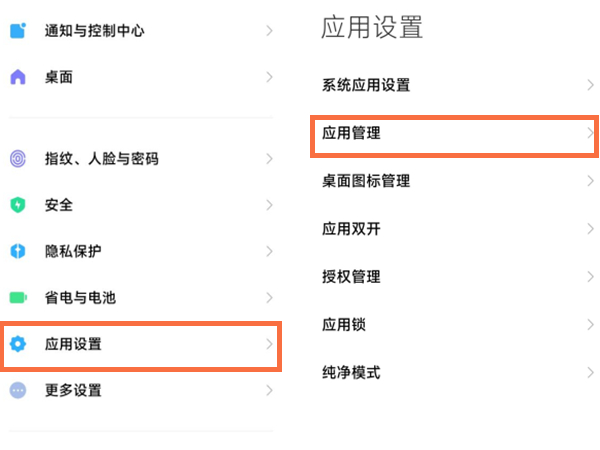Expand the chevron next to 纯净模式

(x=590, y=373)
